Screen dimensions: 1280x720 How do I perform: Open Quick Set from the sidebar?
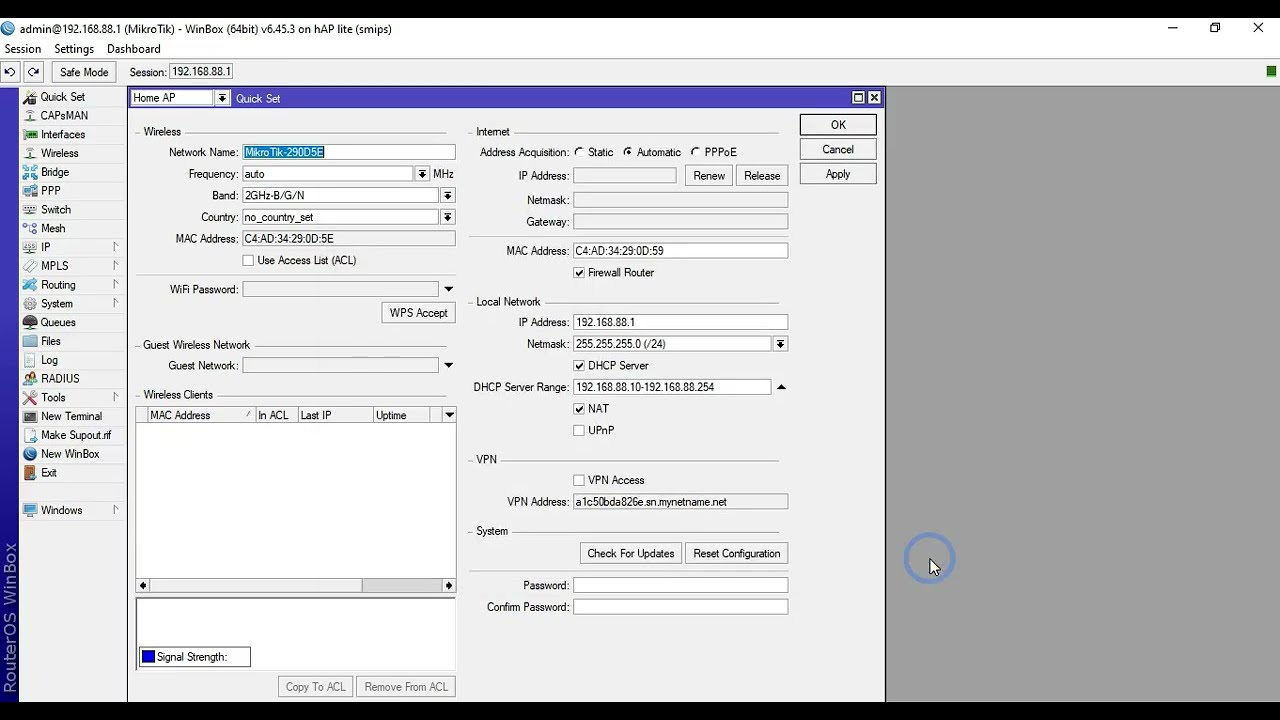[x=63, y=97]
